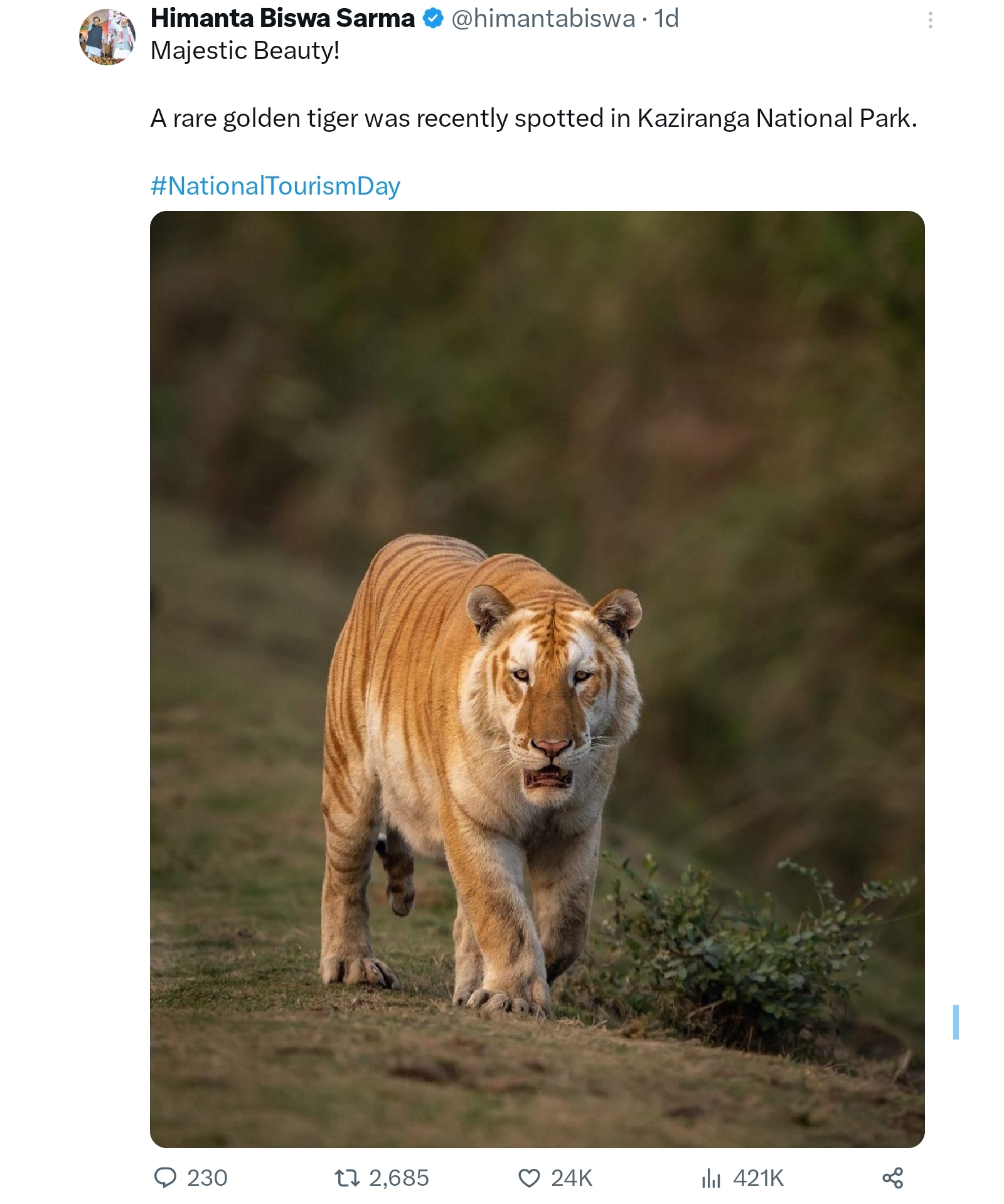Click the 1d timestamp of the tweet
Viewport: 1004px width, 1204px height.
(666, 19)
